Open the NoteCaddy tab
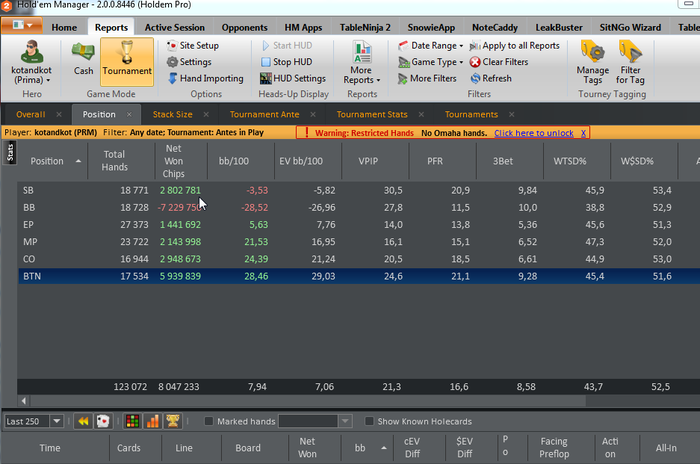The height and width of the screenshot is (464, 700). (495, 28)
